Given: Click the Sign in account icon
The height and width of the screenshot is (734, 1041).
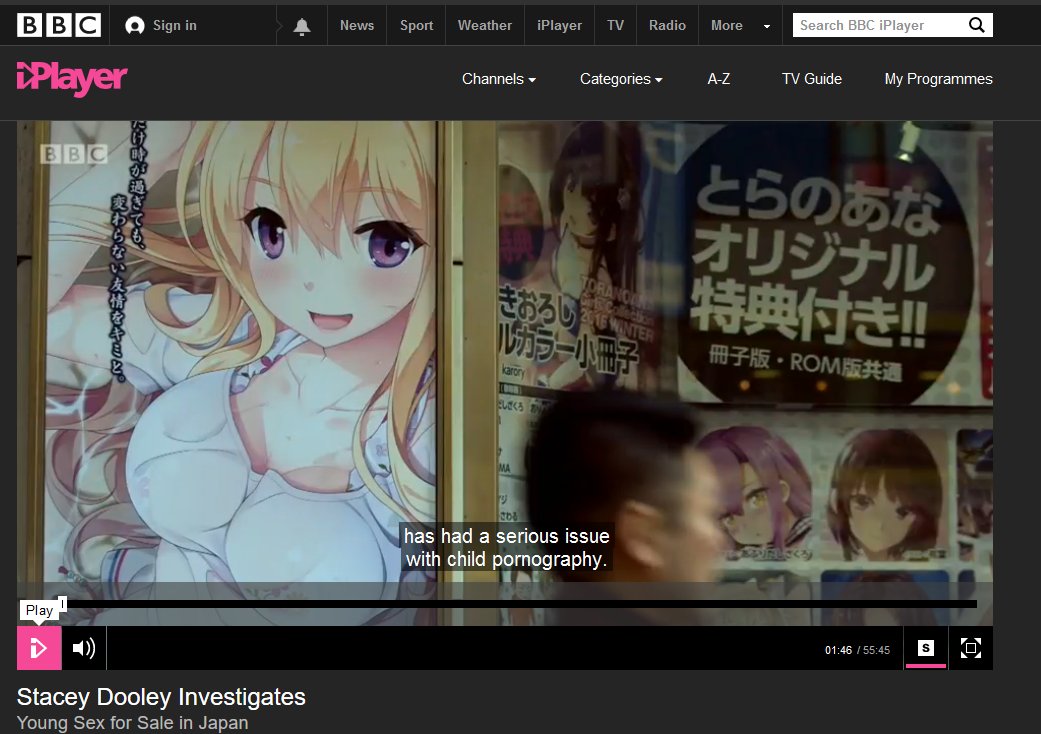Looking at the screenshot, I should click(135, 26).
